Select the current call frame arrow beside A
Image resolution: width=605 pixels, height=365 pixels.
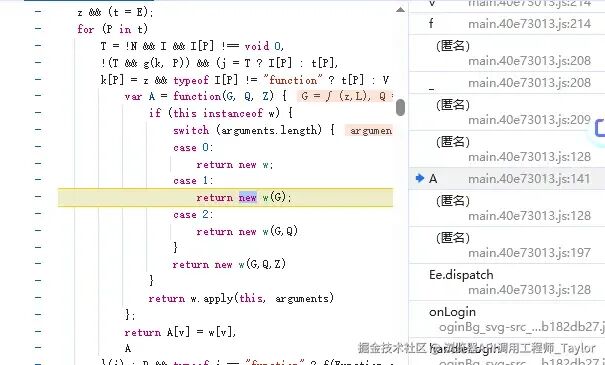coord(420,178)
